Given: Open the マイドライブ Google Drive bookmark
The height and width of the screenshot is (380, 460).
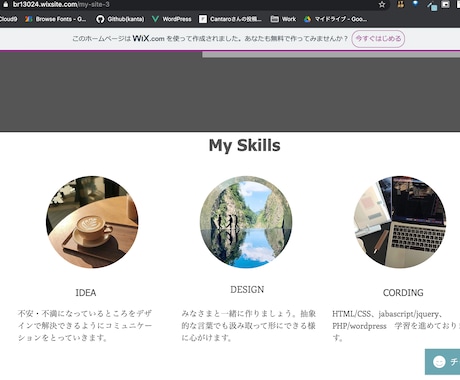Looking at the screenshot, I should pos(335,19).
